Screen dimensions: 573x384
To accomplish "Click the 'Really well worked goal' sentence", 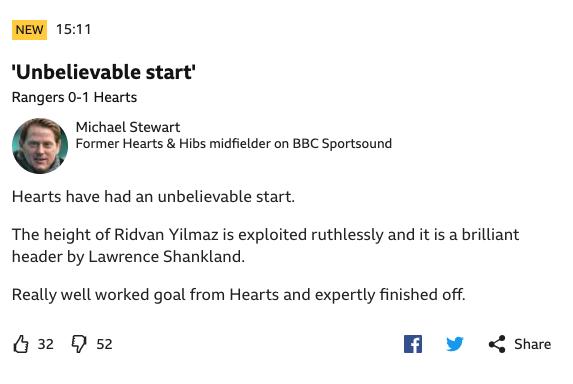I will tap(239, 294).
